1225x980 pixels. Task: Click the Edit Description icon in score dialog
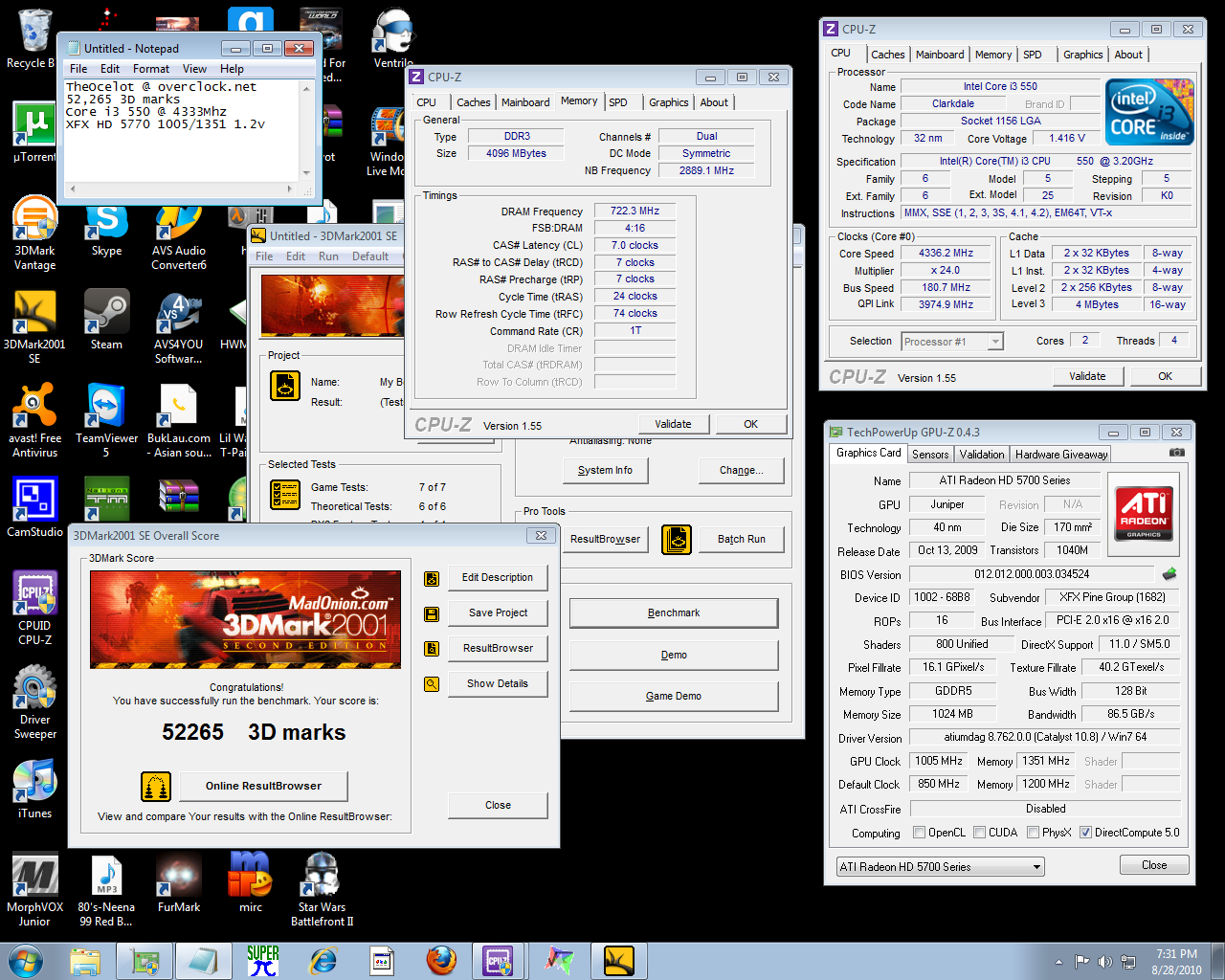pos(432,578)
